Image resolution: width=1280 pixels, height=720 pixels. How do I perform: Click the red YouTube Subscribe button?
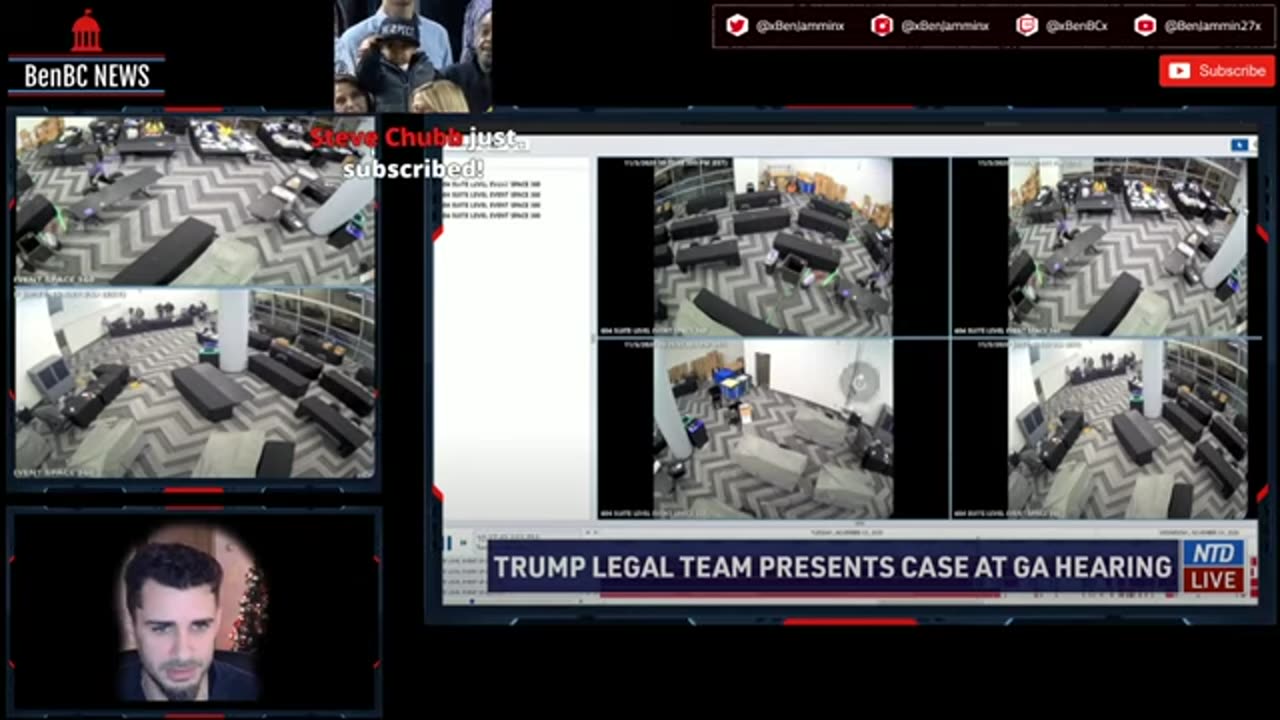coord(1216,71)
